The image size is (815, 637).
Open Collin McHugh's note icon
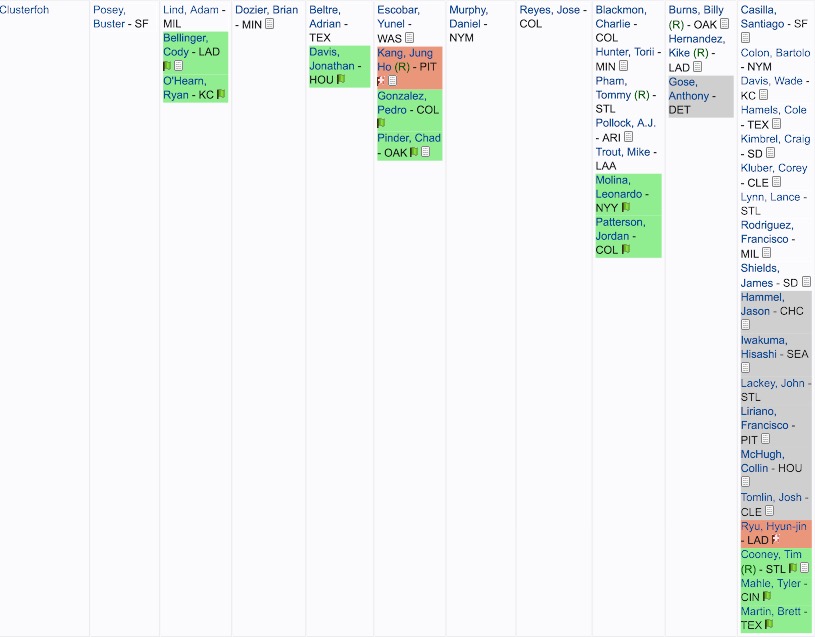(x=745, y=482)
